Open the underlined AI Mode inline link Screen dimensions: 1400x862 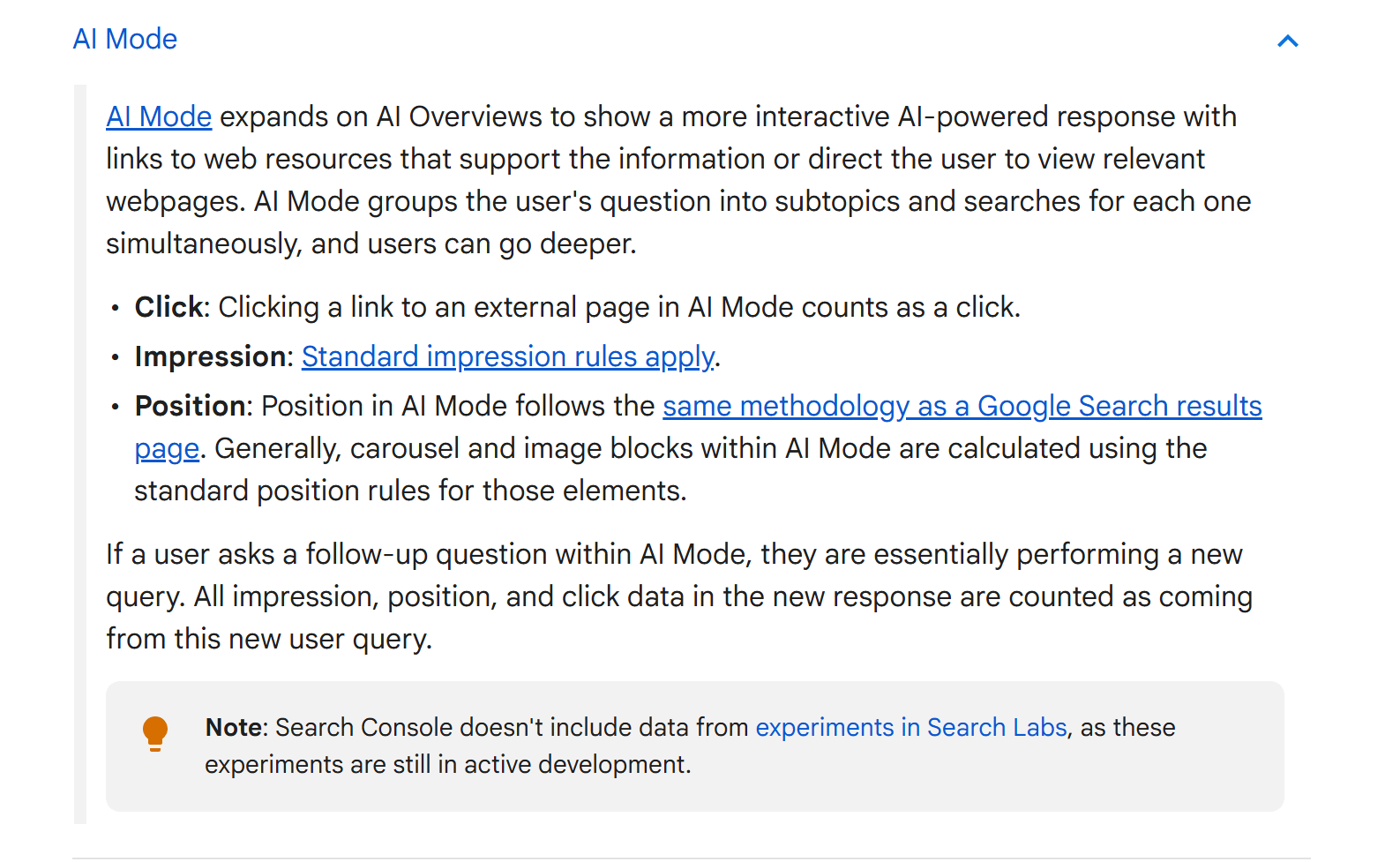[x=159, y=116]
